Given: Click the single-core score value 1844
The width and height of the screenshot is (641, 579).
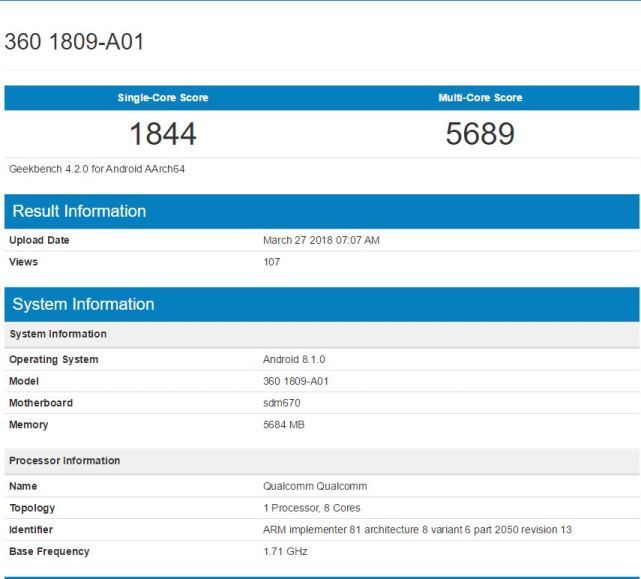Looking at the screenshot, I should click(163, 133).
